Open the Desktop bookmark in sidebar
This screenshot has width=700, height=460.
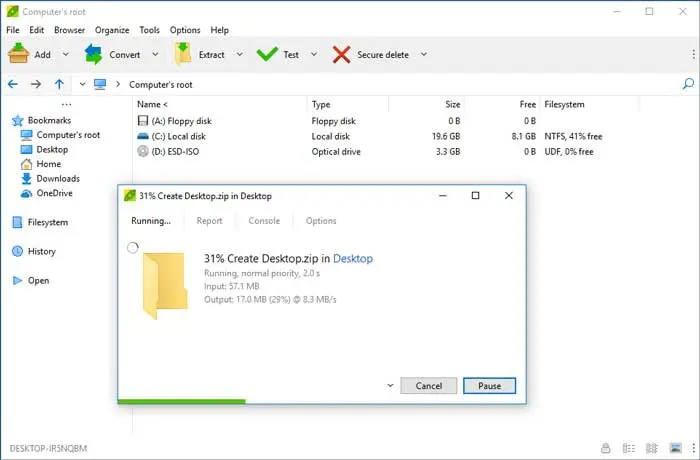[52, 150]
